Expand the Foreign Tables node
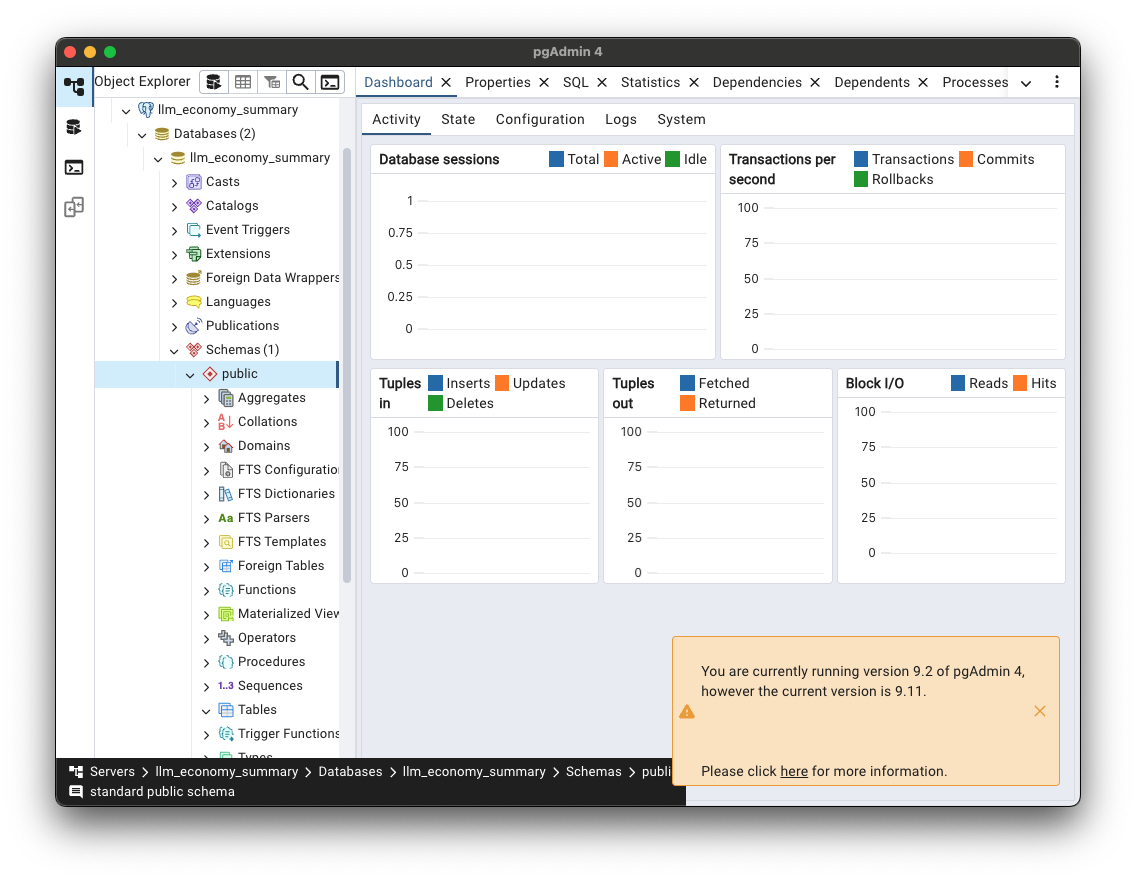The height and width of the screenshot is (880, 1136). click(x=206, y=566)
